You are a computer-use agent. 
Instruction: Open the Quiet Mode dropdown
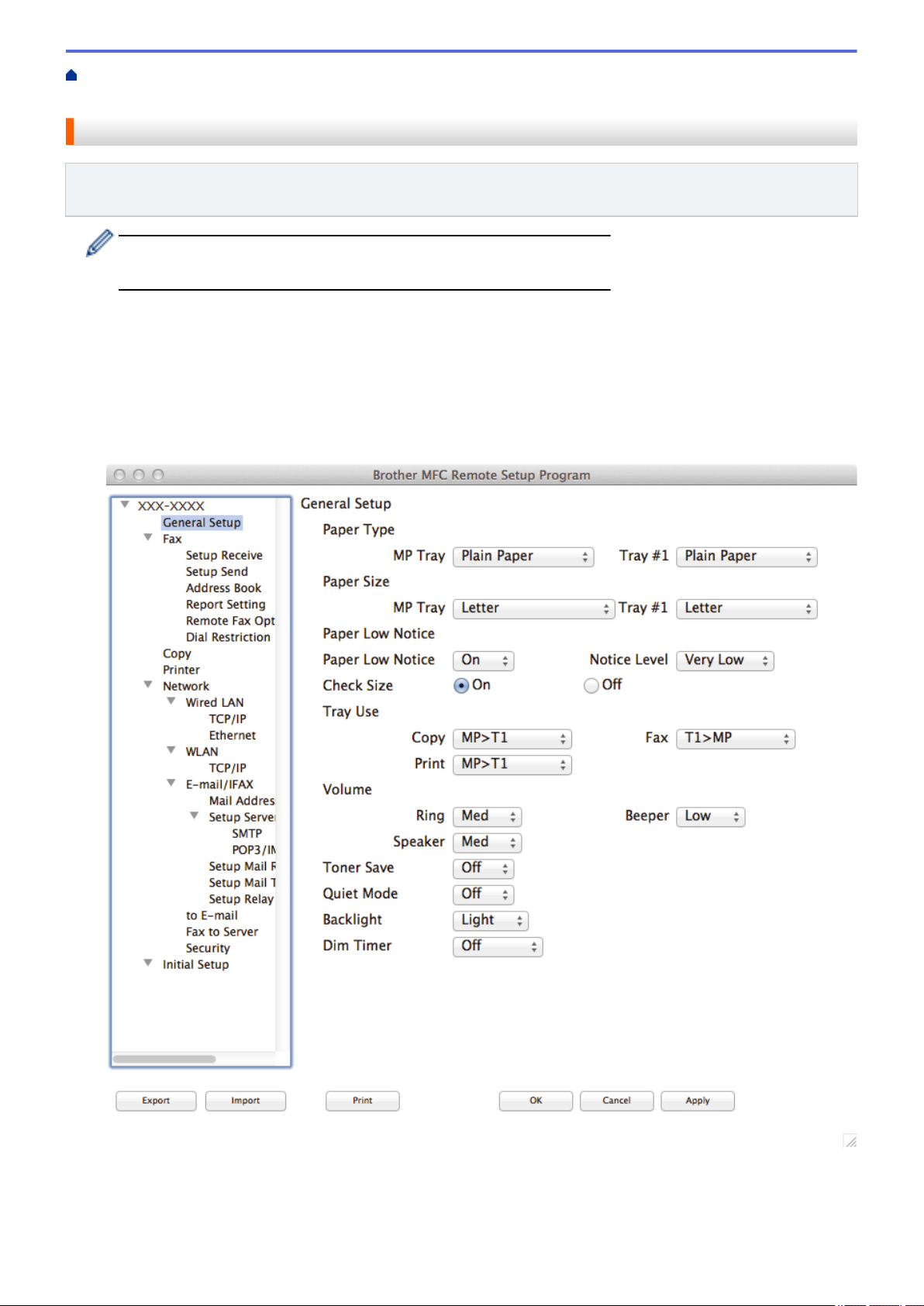pos(484,894)
